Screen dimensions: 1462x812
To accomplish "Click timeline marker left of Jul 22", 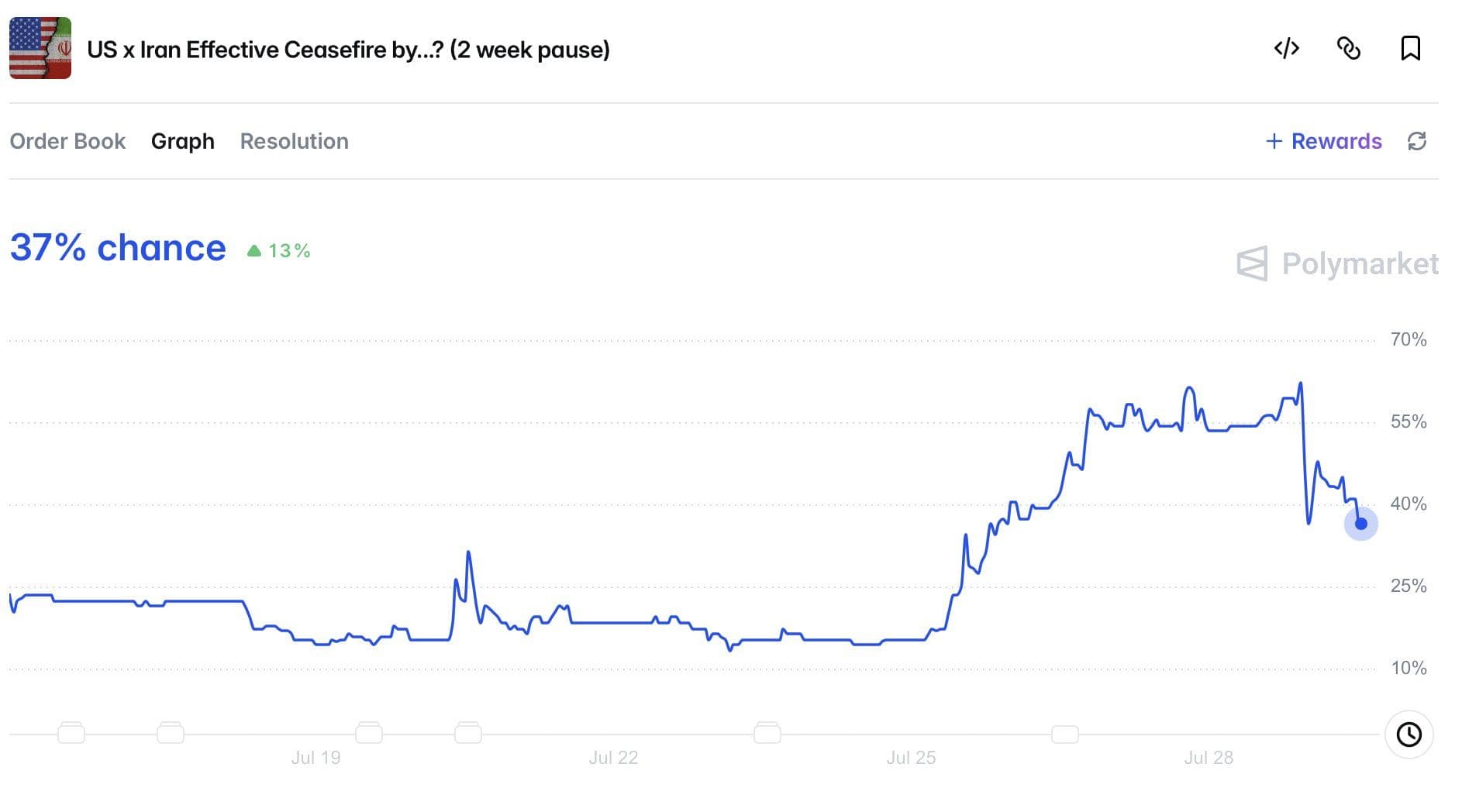I will [x=468, y=732].
